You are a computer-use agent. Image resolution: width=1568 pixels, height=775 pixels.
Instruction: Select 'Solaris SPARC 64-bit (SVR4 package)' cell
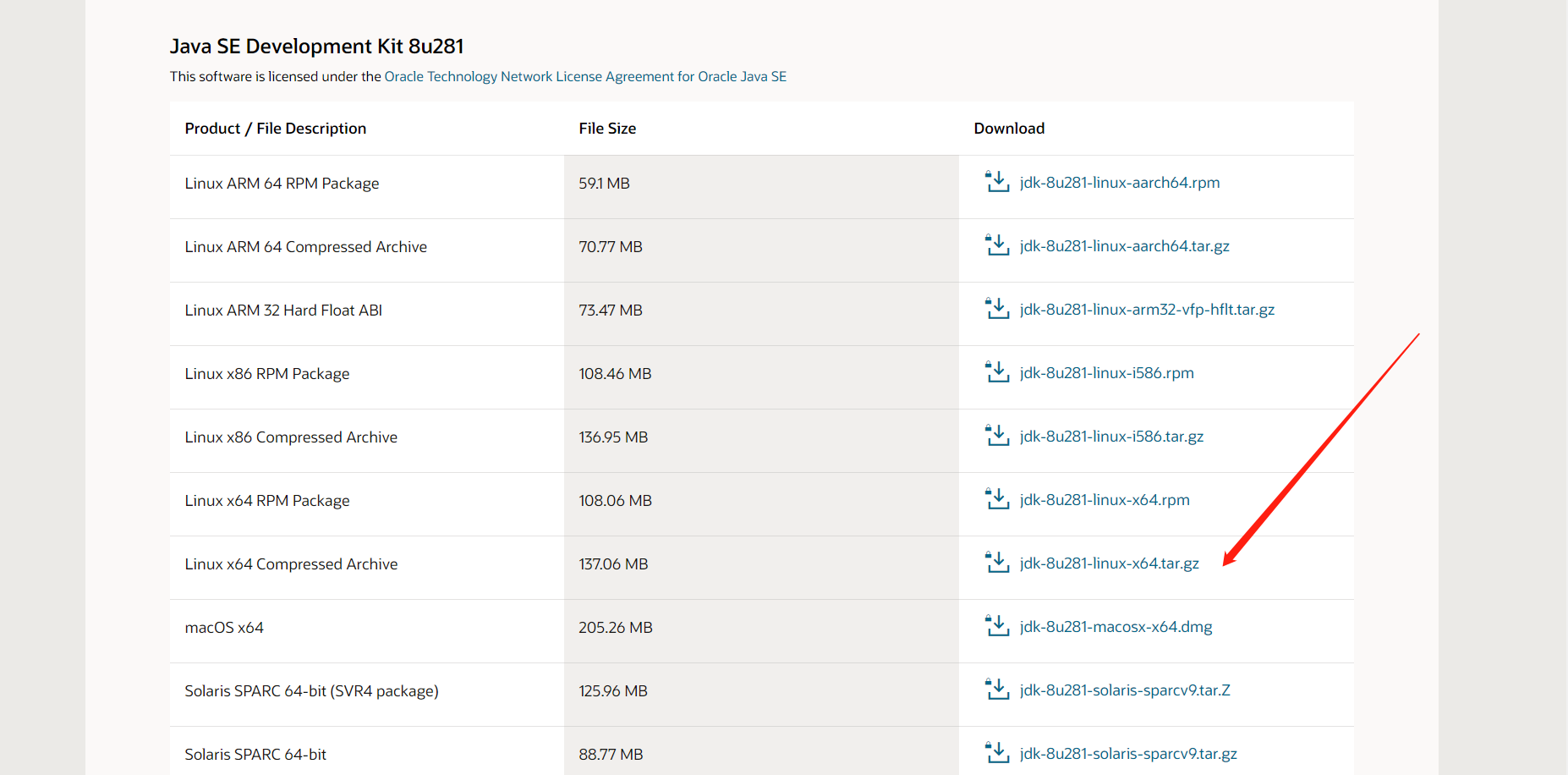coord(367,695)
